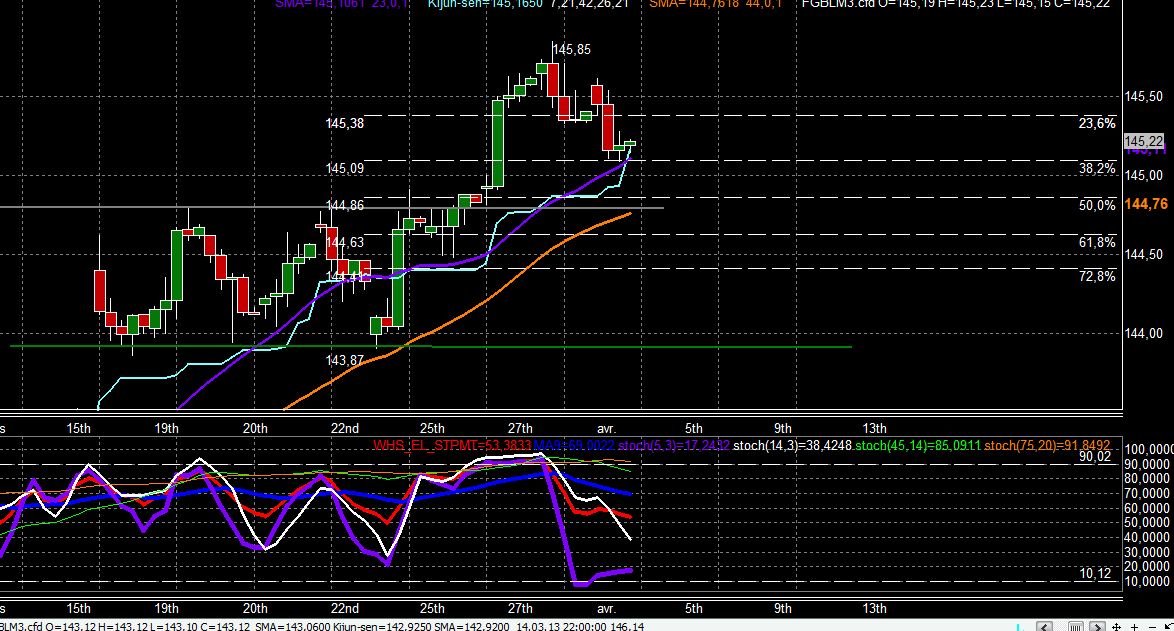Select the 72,8% Fibonacci level label
The height and width of the screenshot is (631, 1174).
pyautogui.click(x=1097, y=276)
